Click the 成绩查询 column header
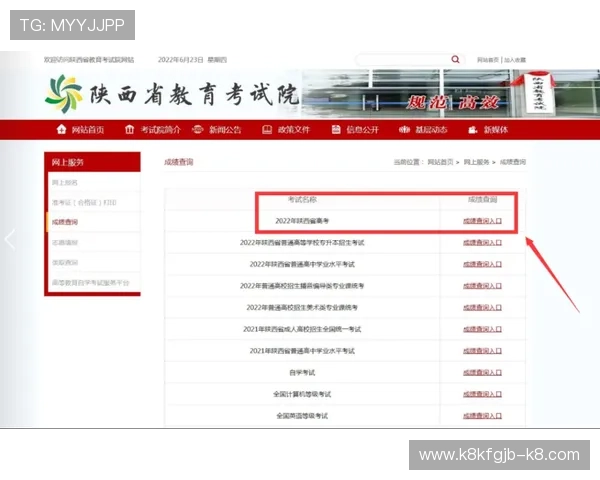Image resolution: width=600 pixels, height=480 pixels. pyautogui.click(x=482, y=199)
